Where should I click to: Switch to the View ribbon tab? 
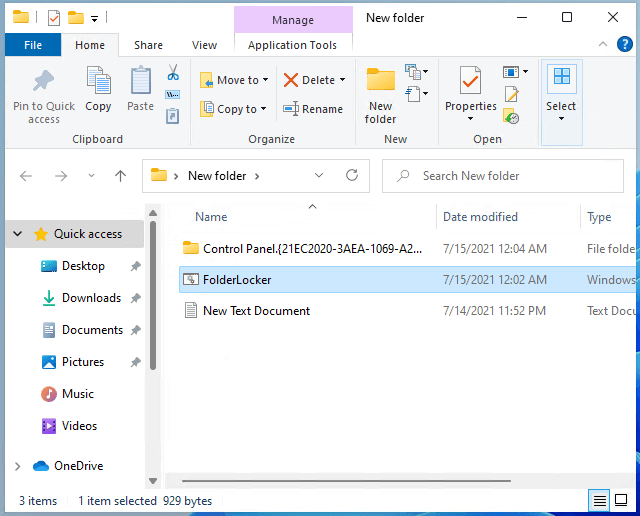pyautogui.click(x=204, y=45)
